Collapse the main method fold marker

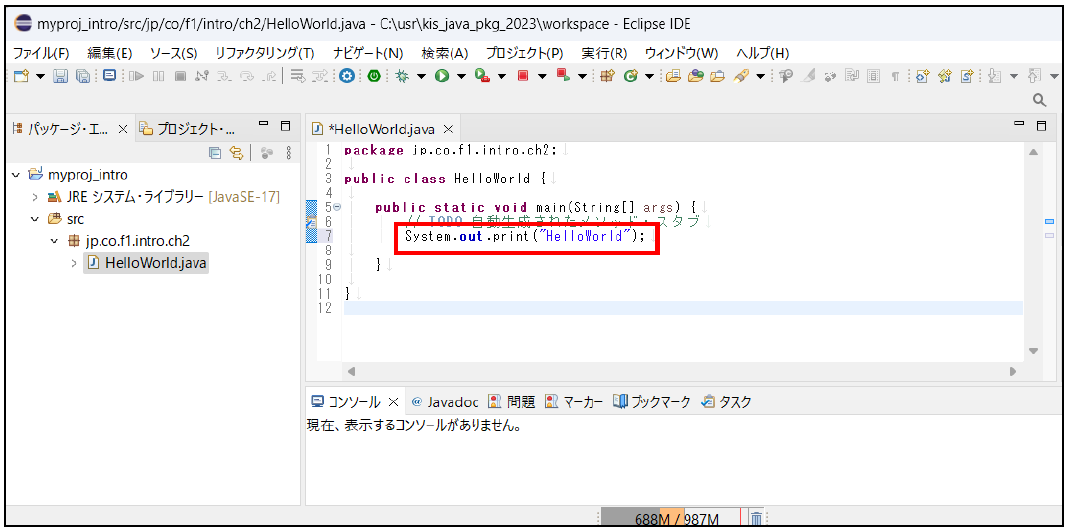click(x=336, y=207)
